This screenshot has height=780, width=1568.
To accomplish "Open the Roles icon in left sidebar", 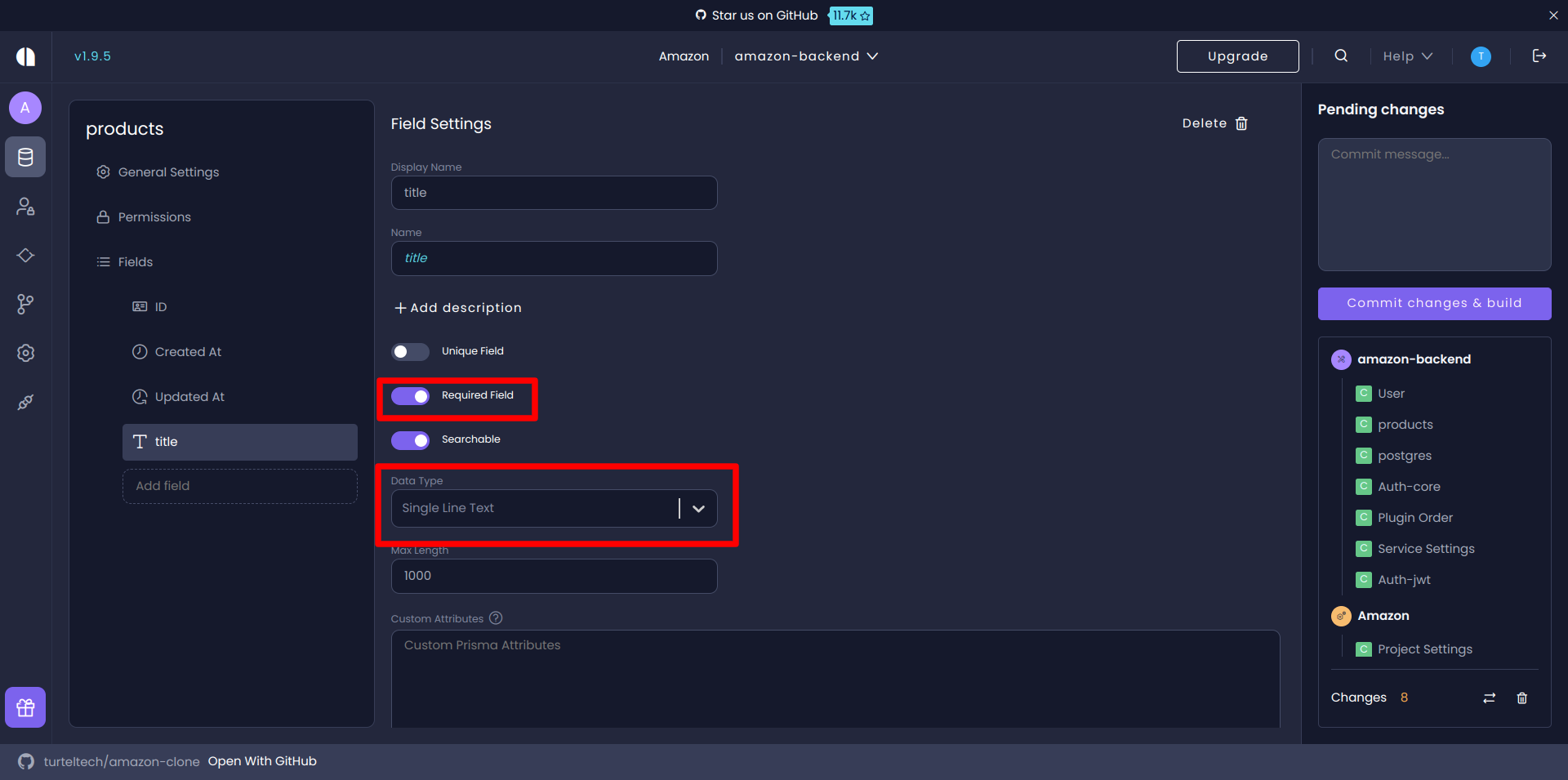I will click(24, 206).
